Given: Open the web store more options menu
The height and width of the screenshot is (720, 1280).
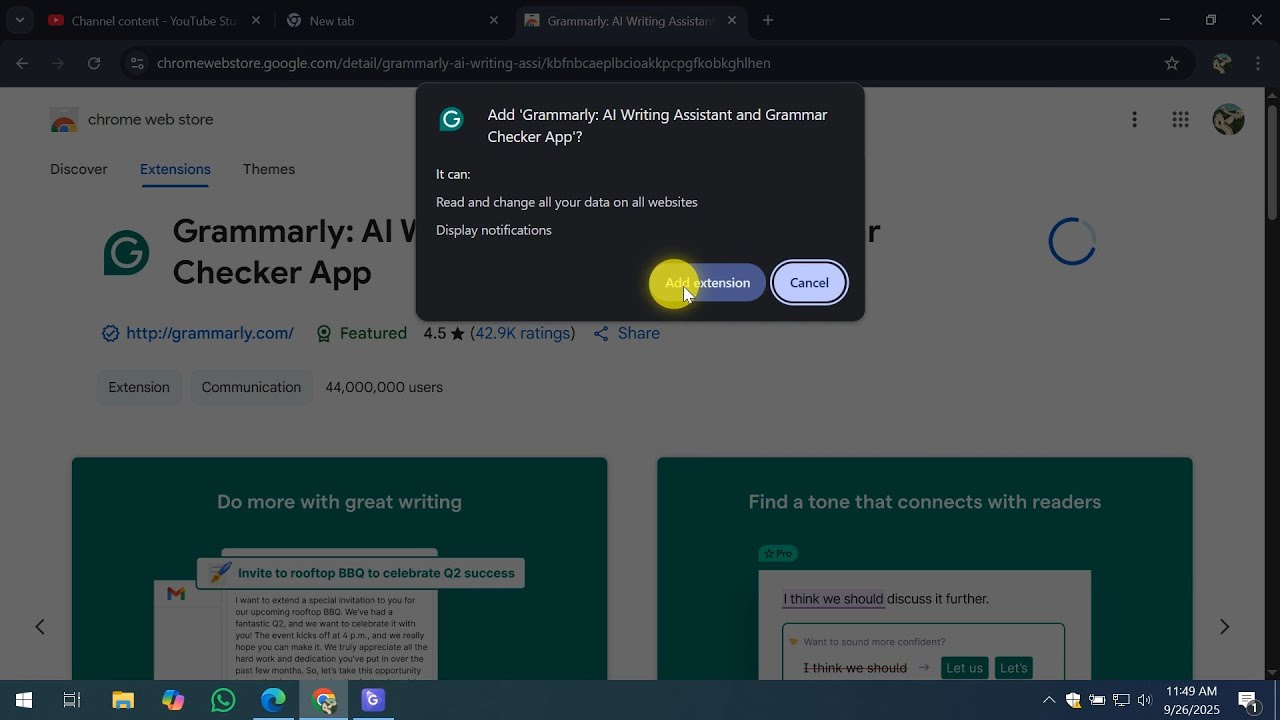Looking at the screenshot, I should [x=1134, y=120].
